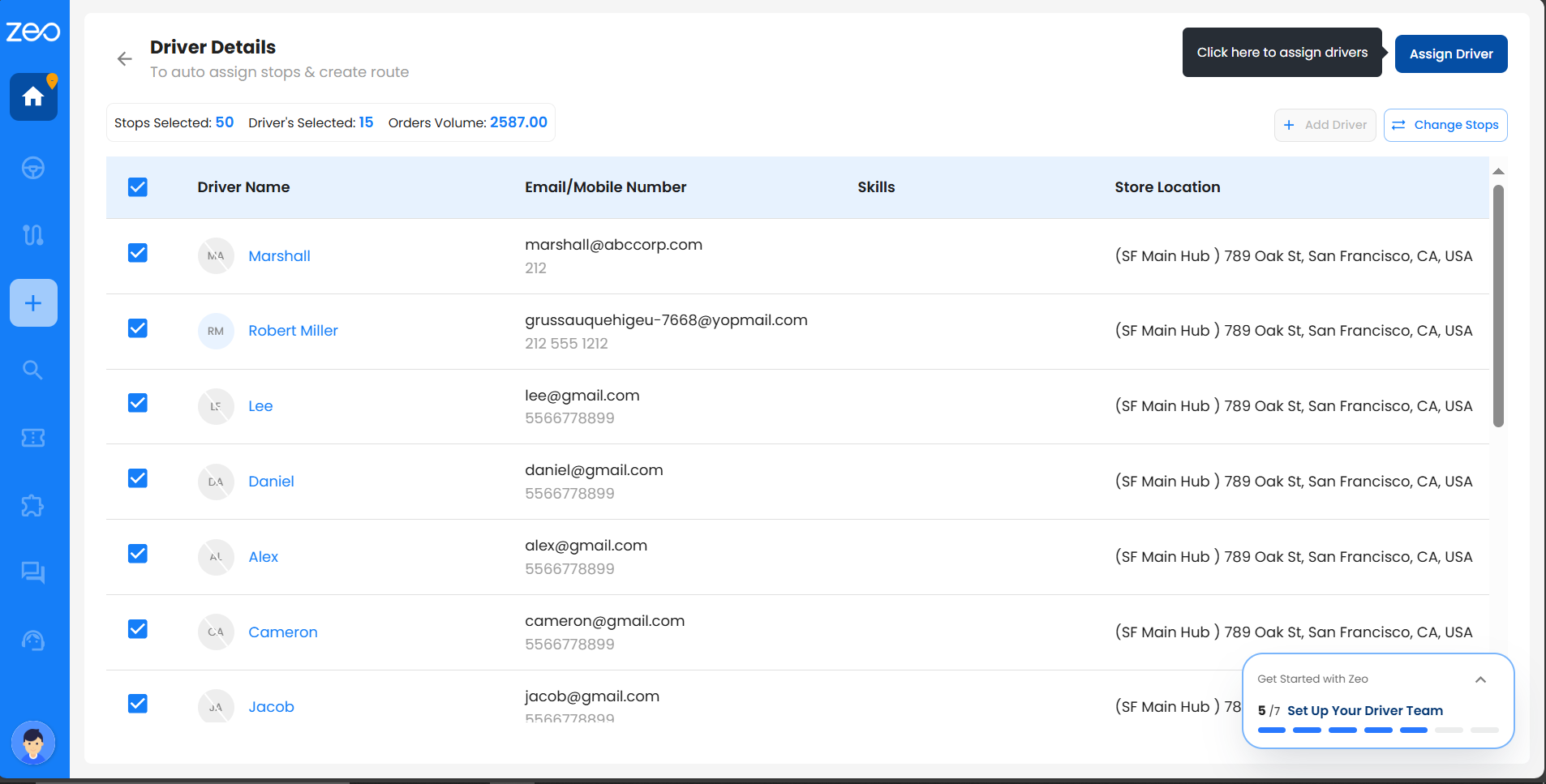The height and width of the screenshot is (784, 1546).
Task: Go back using the left arrow
Action: tap(124, 58)
